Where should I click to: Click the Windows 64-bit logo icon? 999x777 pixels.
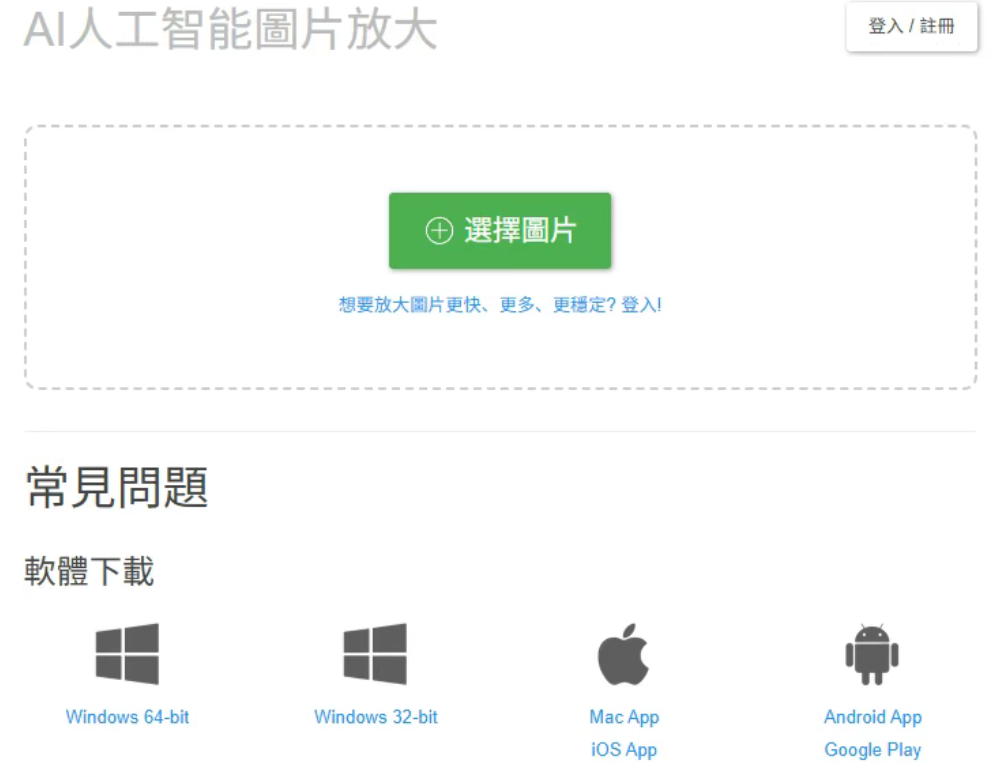pos(127,654)
